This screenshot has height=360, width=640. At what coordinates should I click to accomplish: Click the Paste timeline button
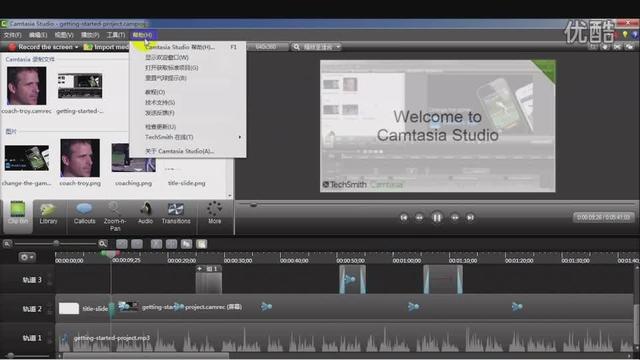(202, 244)
